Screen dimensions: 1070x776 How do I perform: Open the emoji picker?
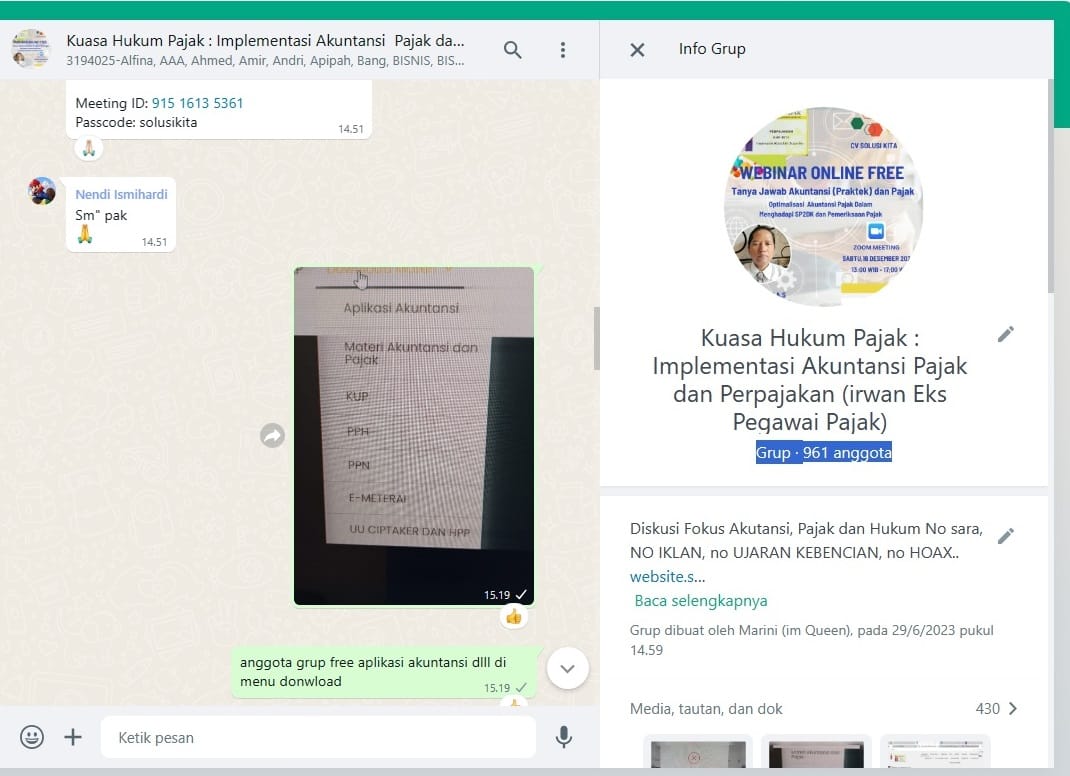click(x=32, y=738)
